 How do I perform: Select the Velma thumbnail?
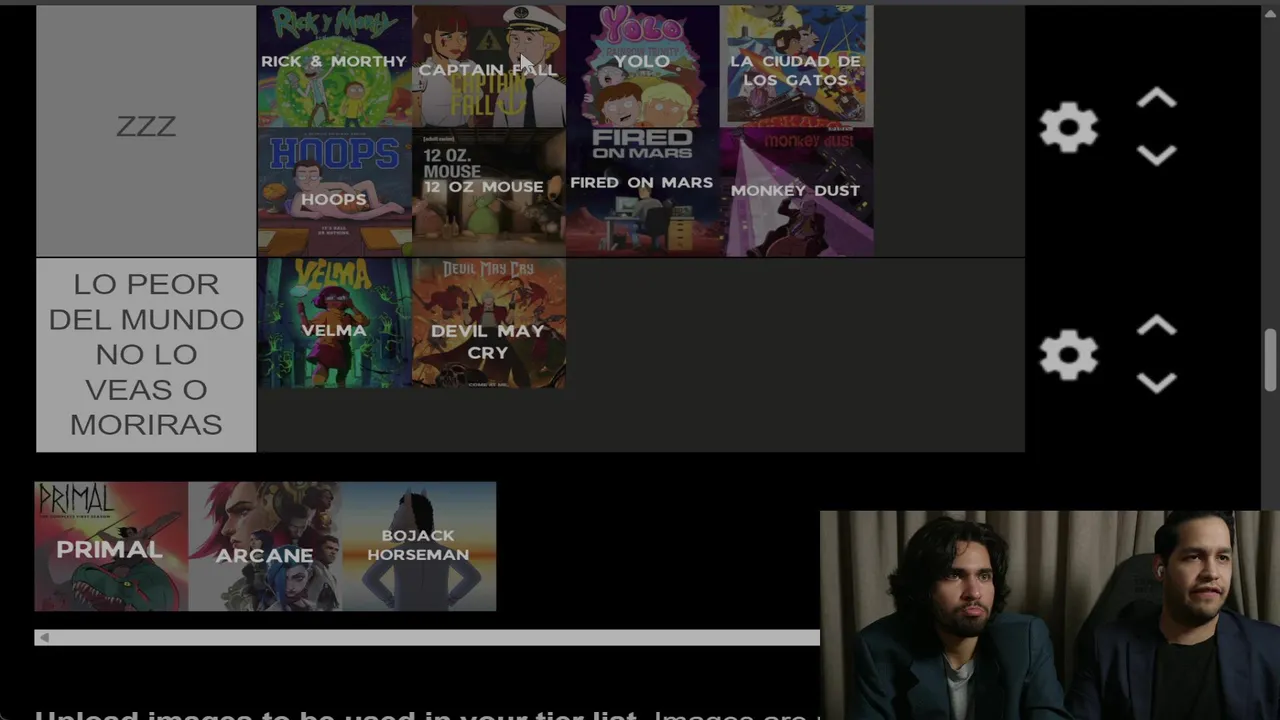pyautogui.click(x=334, y=323)
